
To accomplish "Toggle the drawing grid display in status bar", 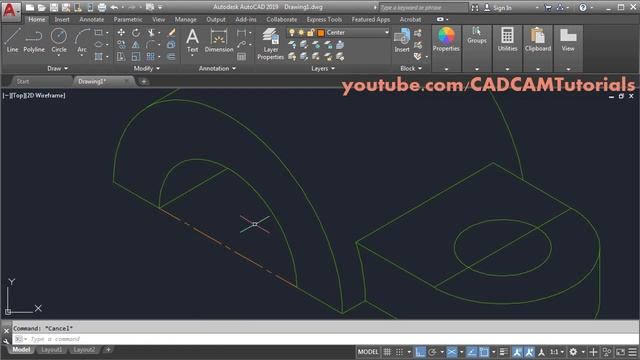I will click(387, 352).
